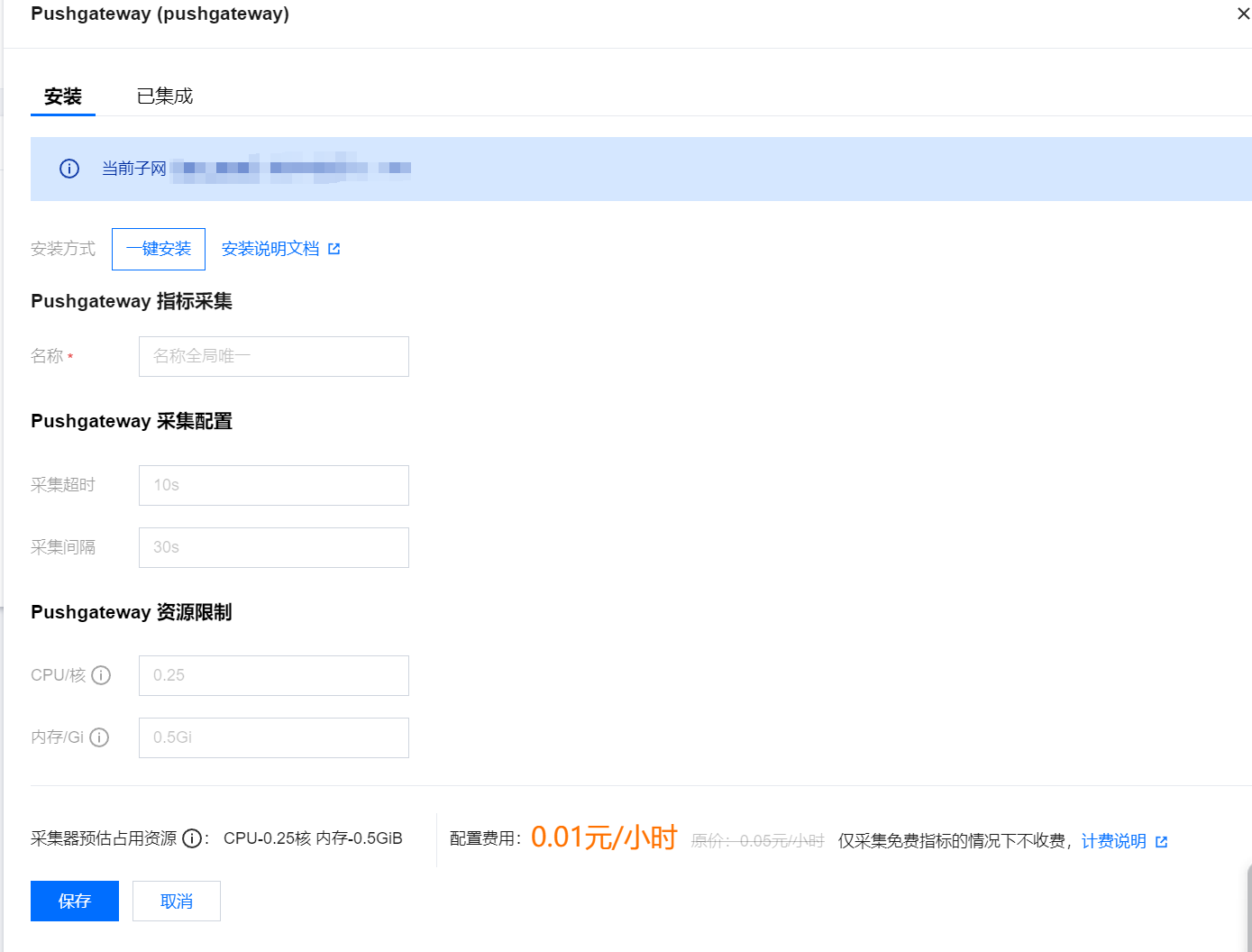Switch to the 已集成 tab
1252x952 pixels.
pyautogui.click(x=165, y=96)
